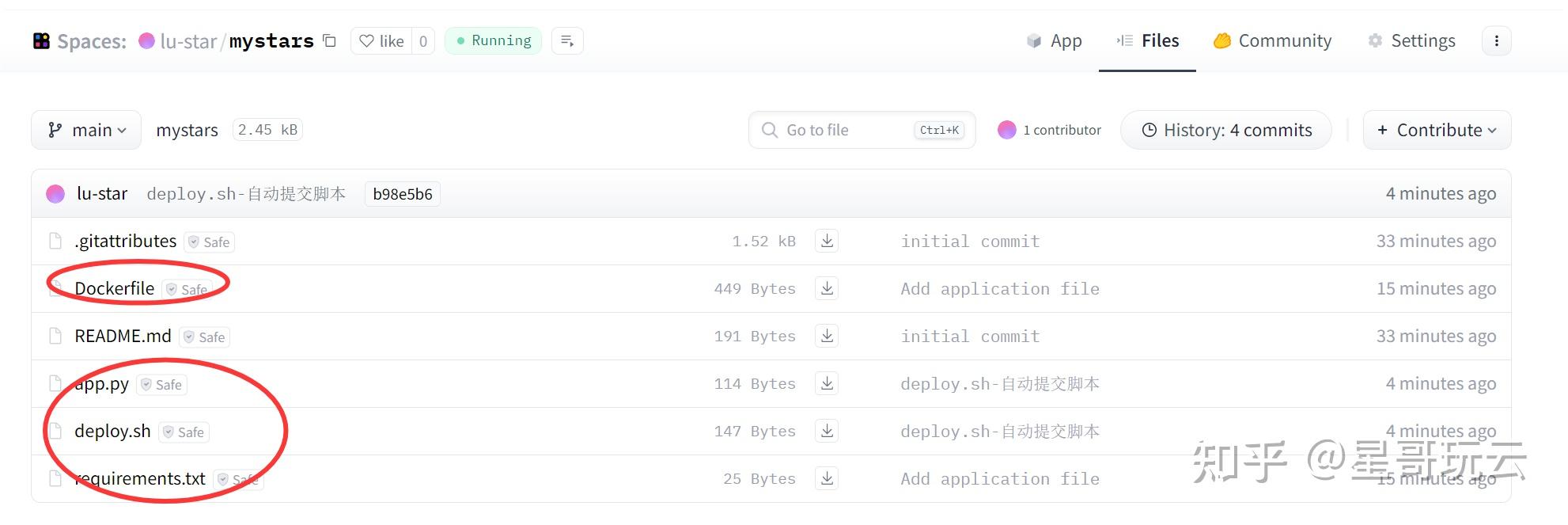Download deploy.sh
Viewport: 1568px width, 525px height.
pyautogui.click(x=827, y=431)
